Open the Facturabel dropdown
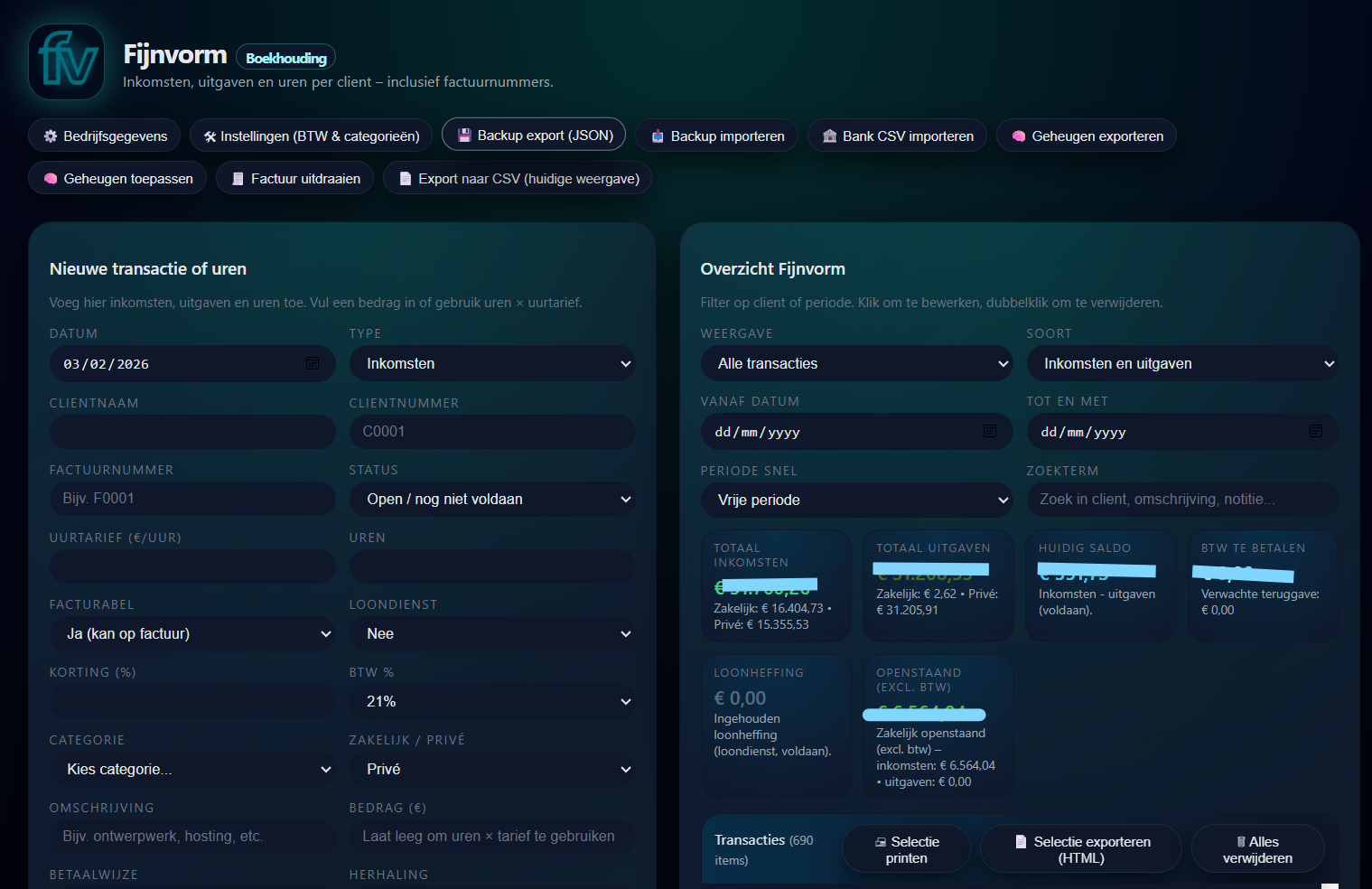The height and width of the screenshot is (889, 1372). [192, 633]
